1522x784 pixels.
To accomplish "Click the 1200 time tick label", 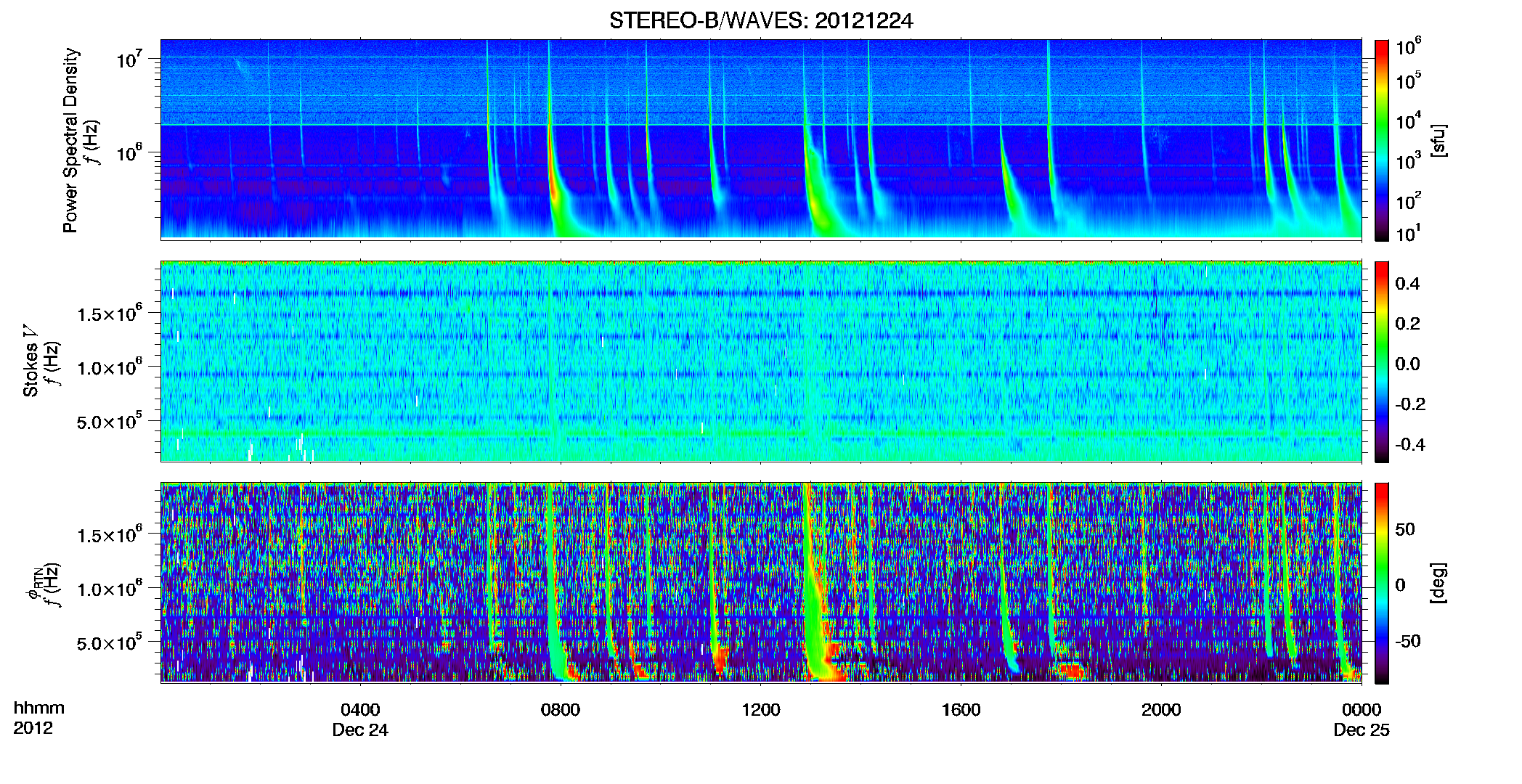I will [x=761, y=710].
